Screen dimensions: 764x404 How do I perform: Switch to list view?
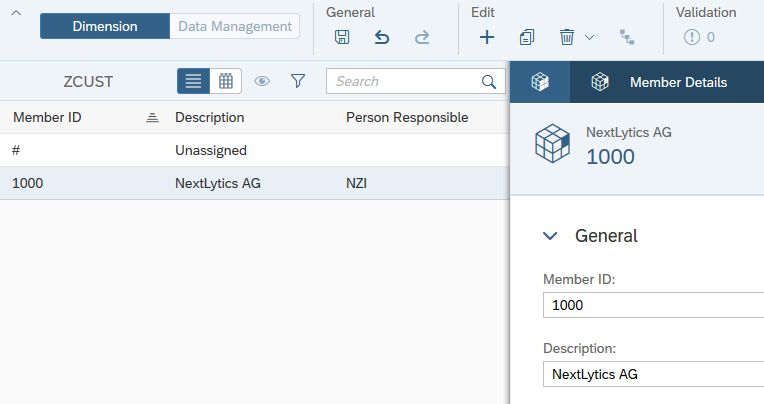(x=193, y=81)
